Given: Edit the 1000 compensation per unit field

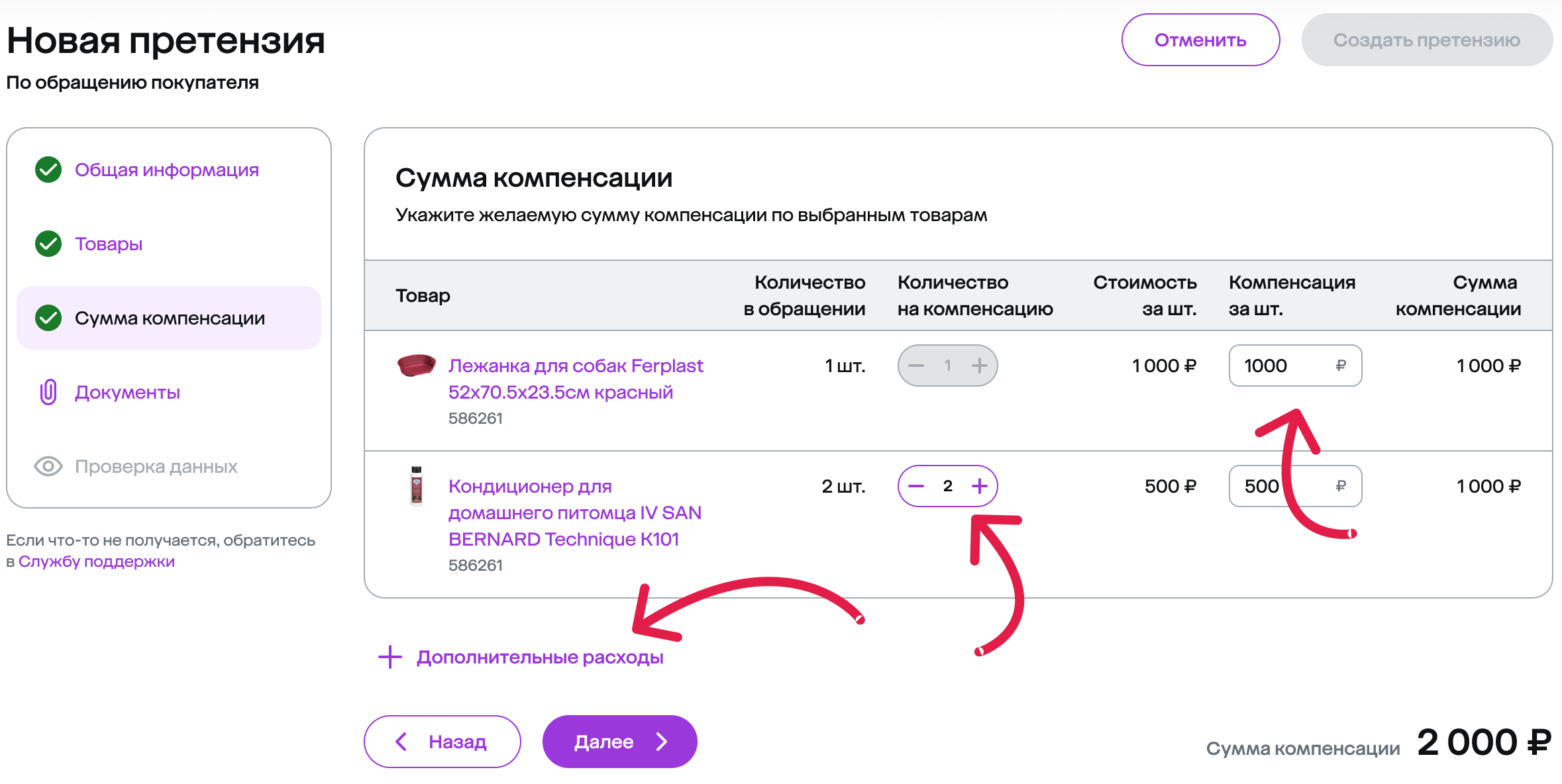Looking at the screenshot, I should (x=1295, y=366).
